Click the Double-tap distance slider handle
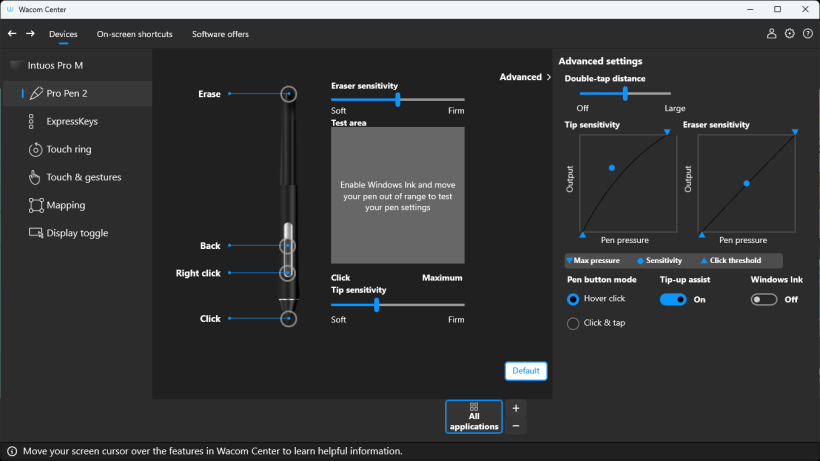 625,93
